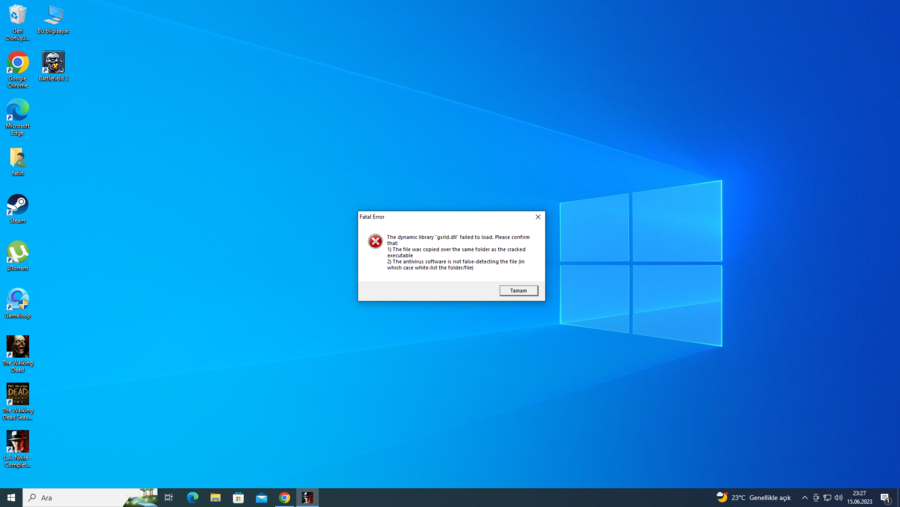Open the 23°C weather widget
Viewport: 900px width, 507px height.
click(x=754, y=498)
